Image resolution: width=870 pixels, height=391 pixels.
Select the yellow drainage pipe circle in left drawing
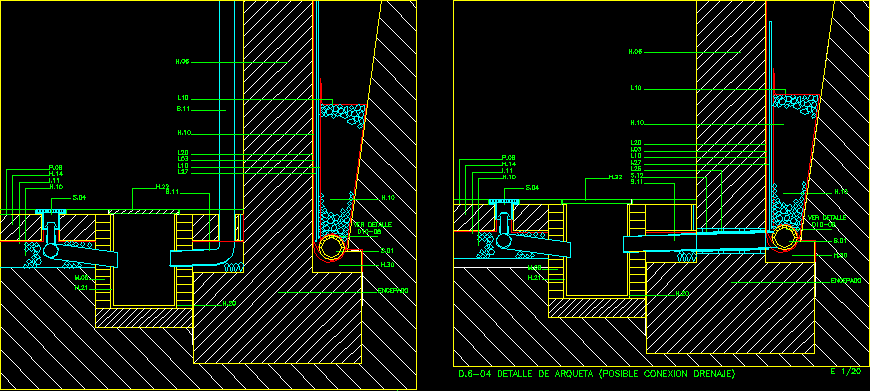[x=331, y=246]
